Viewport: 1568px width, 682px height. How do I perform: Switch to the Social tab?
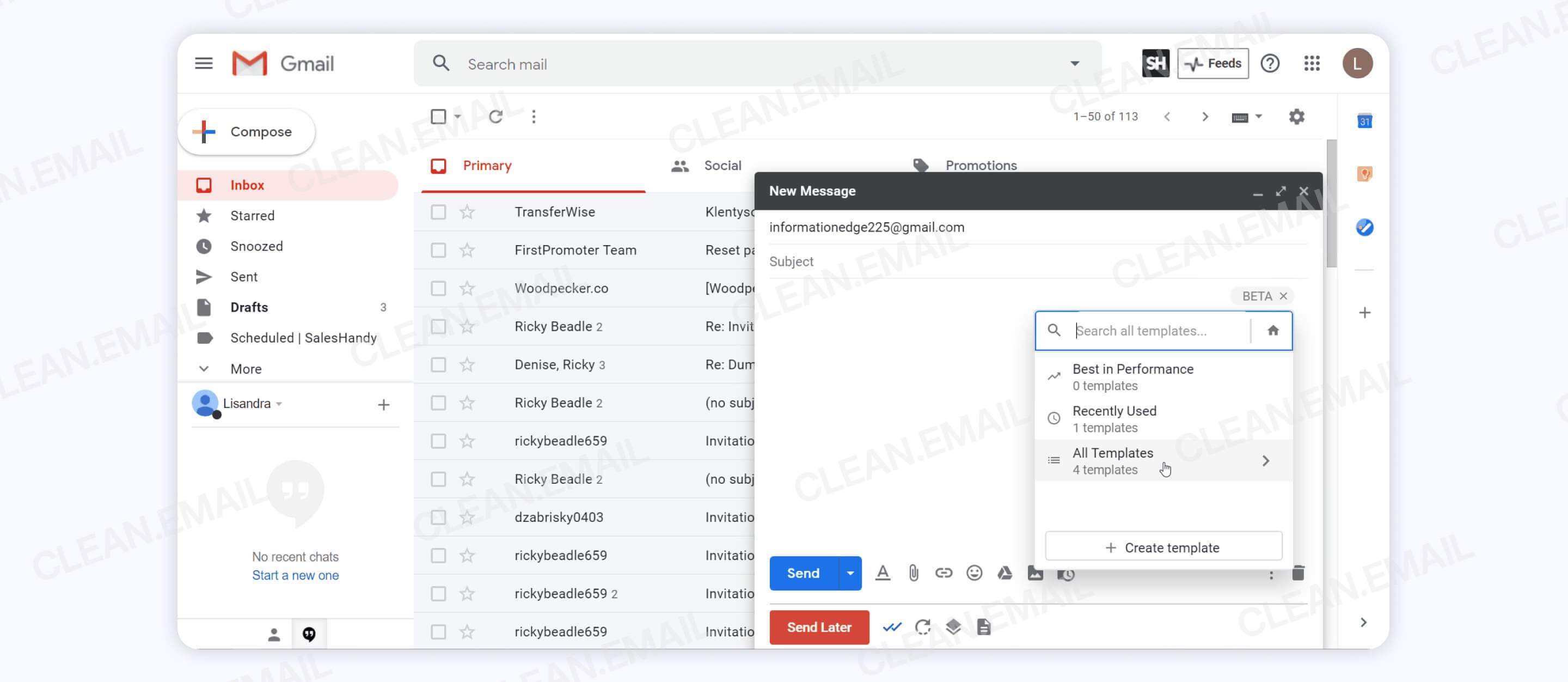tap(721, 165)
